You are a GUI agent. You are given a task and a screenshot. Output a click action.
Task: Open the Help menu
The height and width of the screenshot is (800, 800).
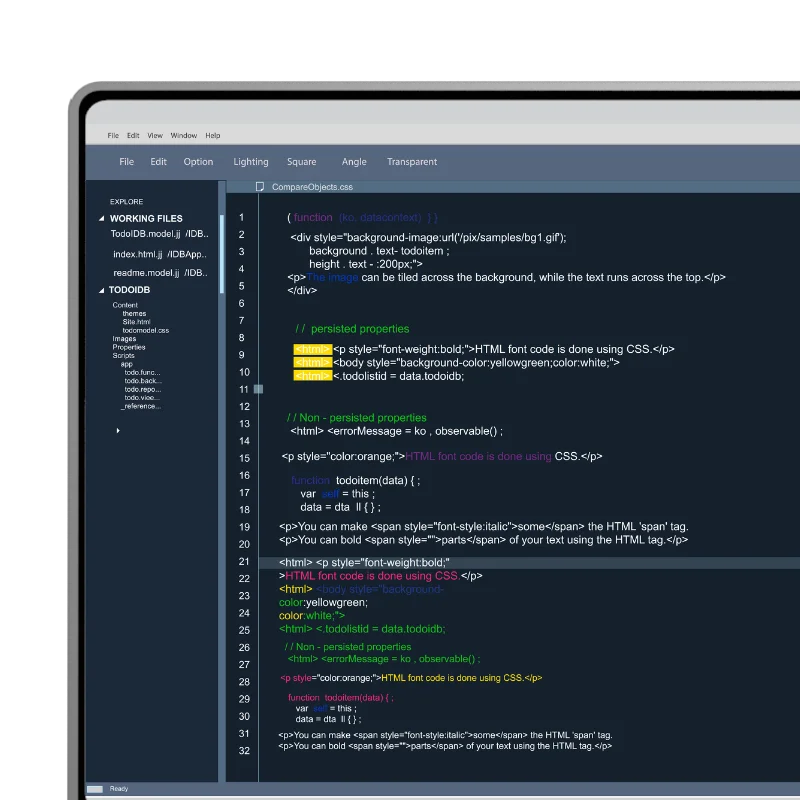(x=213, y=135)
